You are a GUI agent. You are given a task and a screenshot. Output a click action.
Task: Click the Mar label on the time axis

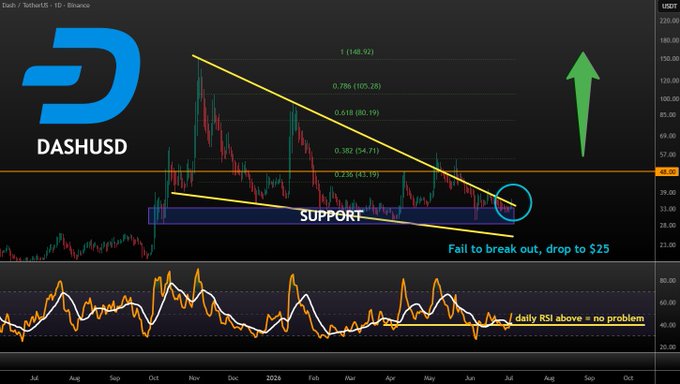pyautogui.click(x=350, y=378)
